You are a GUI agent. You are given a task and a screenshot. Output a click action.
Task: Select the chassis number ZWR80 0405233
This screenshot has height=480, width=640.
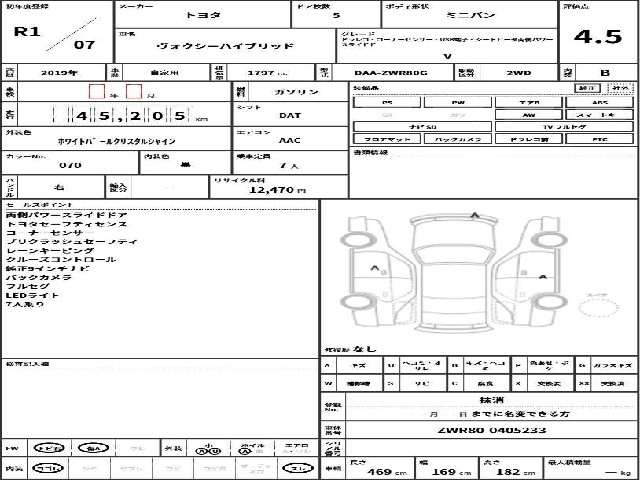click(x=491, y=430)
